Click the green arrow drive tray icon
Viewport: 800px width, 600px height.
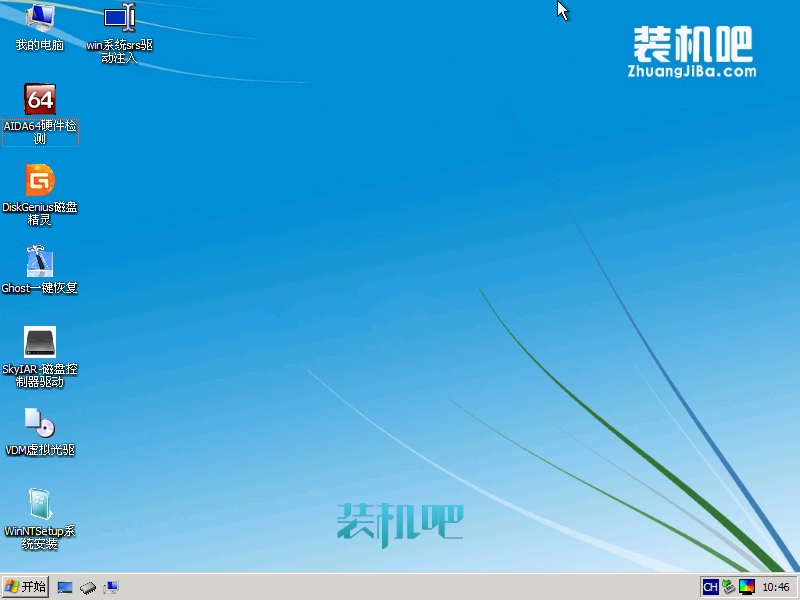(729, 587)
